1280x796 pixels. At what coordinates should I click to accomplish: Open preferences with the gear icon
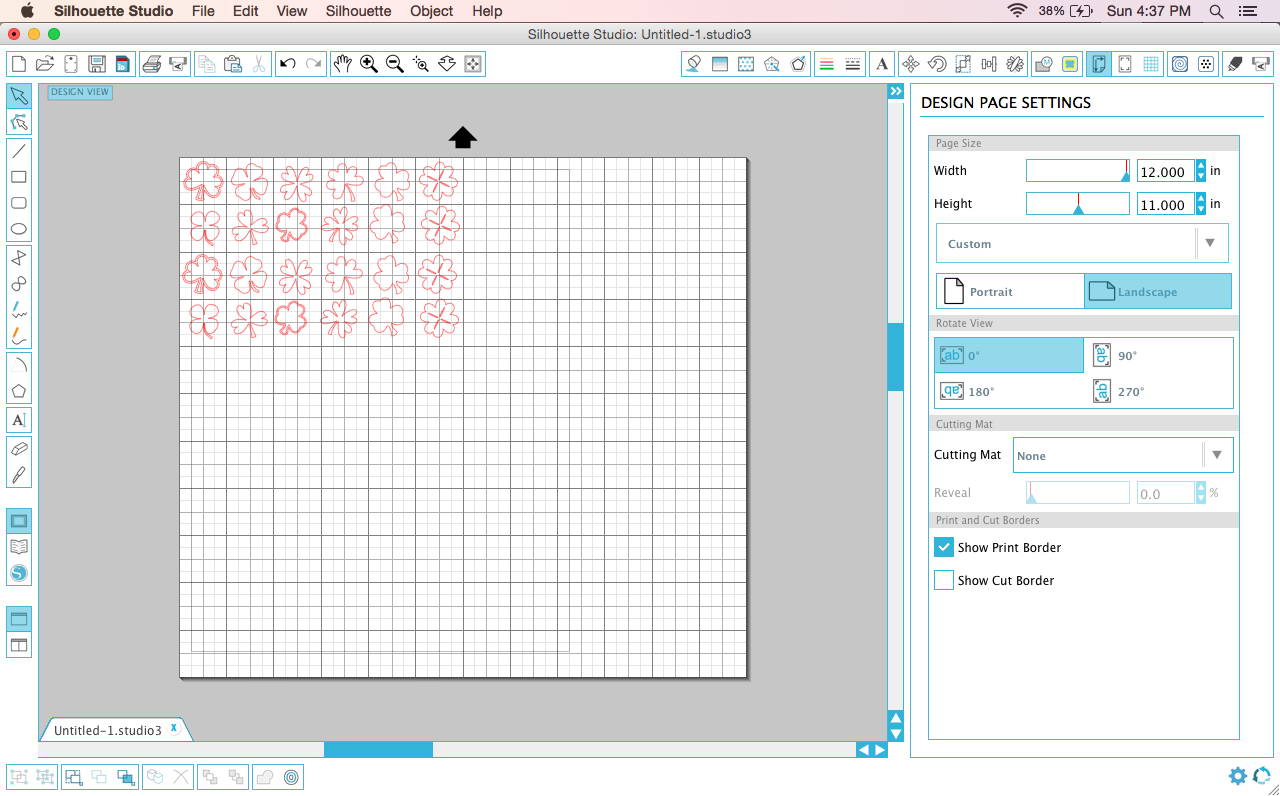click(x=1238, y=776)
